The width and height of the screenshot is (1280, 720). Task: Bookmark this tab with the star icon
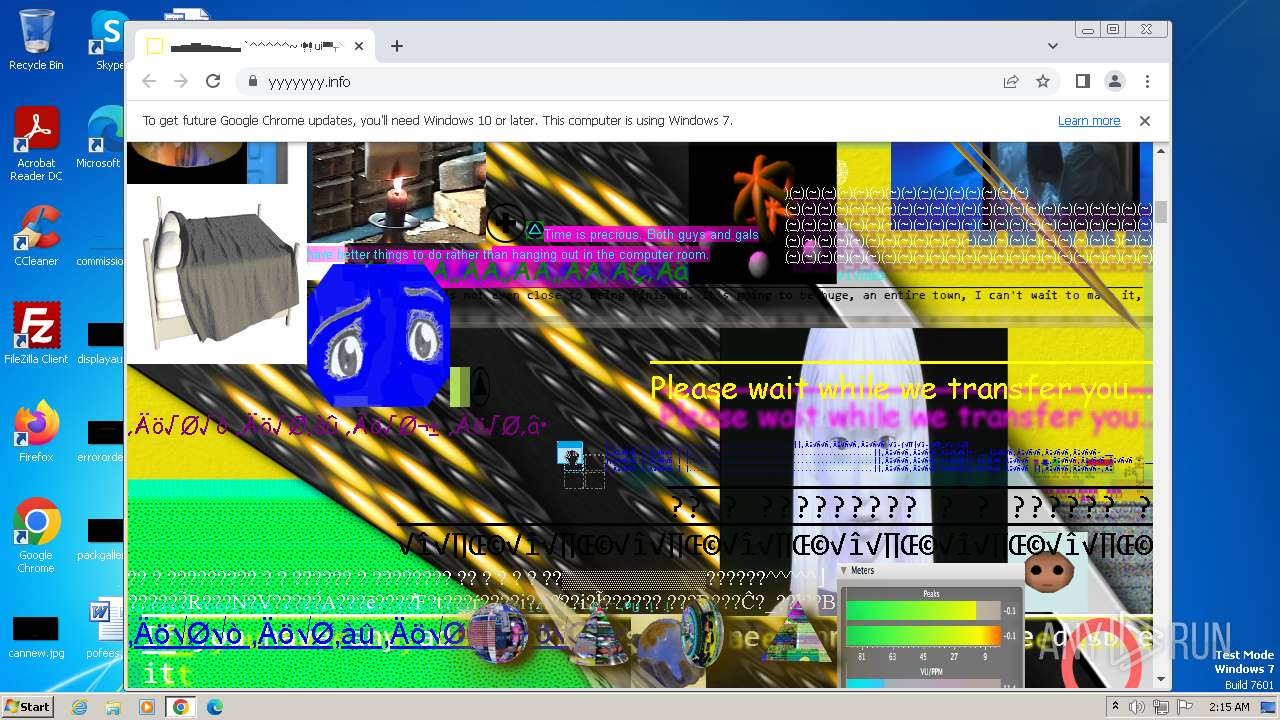[1043, 82]
